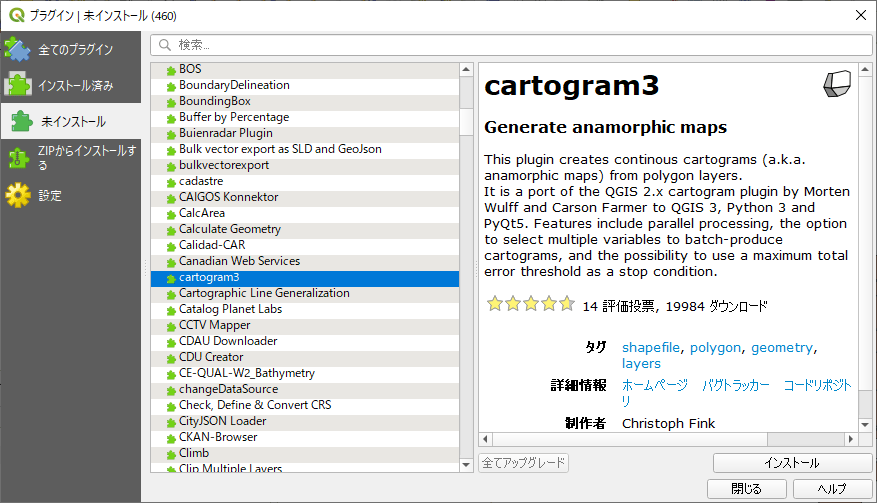
Task: Click the gear icon beside 設定
Action: point(18,195)
